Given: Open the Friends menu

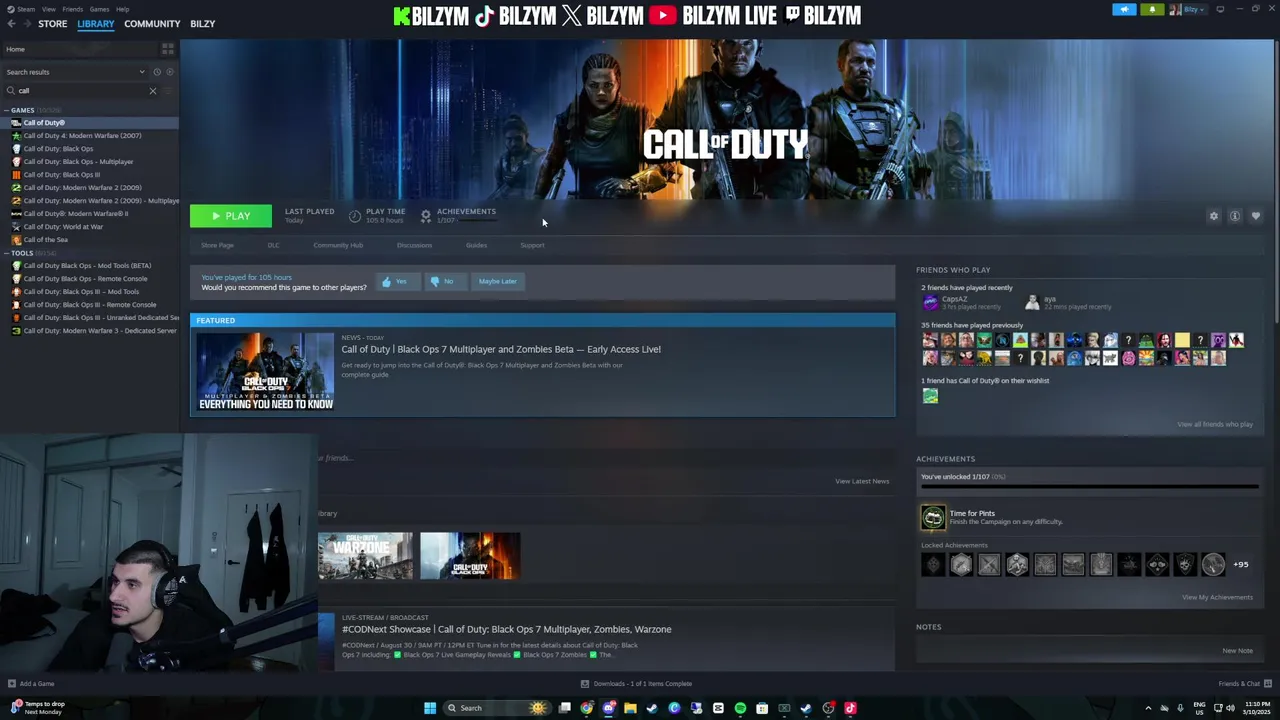Looking at the screenshot, I should pyautogui.click(x=72, y=9).
